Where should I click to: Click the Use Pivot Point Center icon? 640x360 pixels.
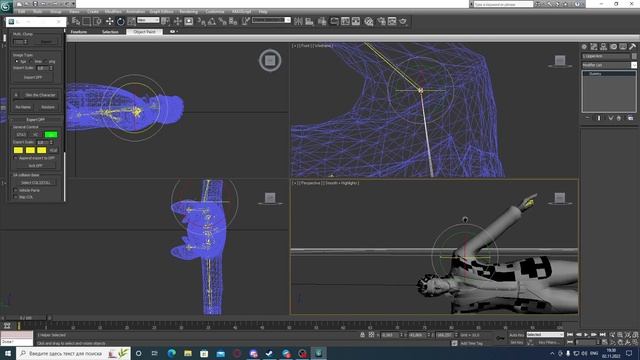[165, 21]
